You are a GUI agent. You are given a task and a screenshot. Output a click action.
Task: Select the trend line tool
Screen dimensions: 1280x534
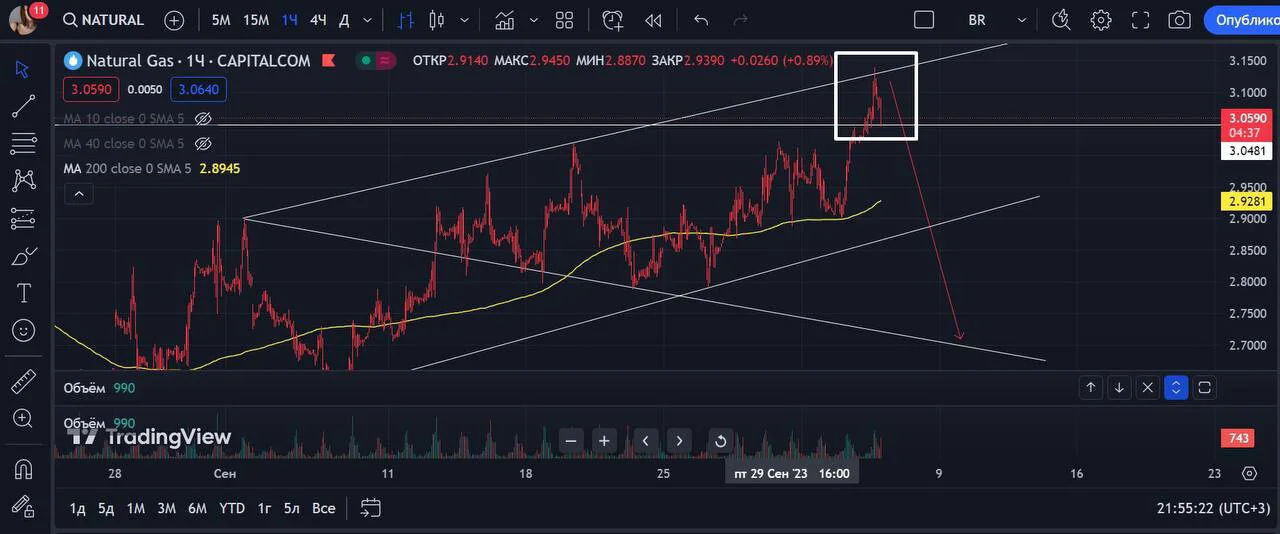[23, 106]
